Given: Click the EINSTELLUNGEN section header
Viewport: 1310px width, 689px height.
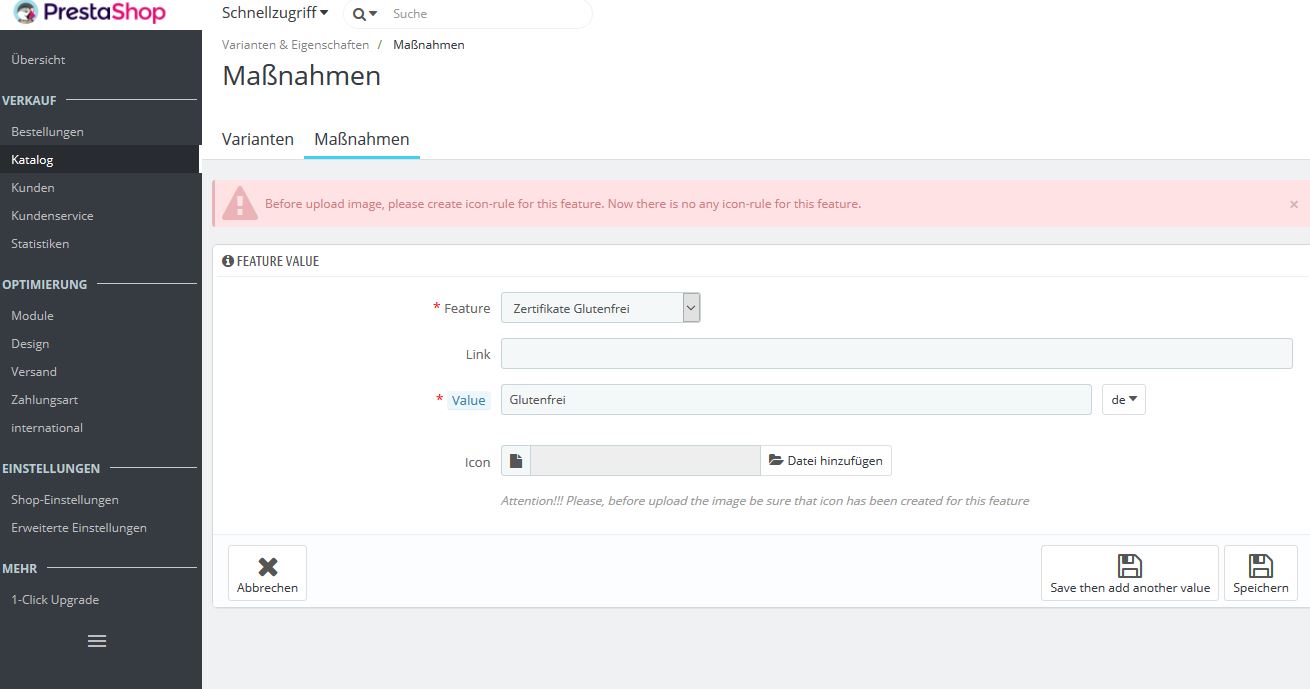Looking at the screenshot, I should click(x=51, y=468).
